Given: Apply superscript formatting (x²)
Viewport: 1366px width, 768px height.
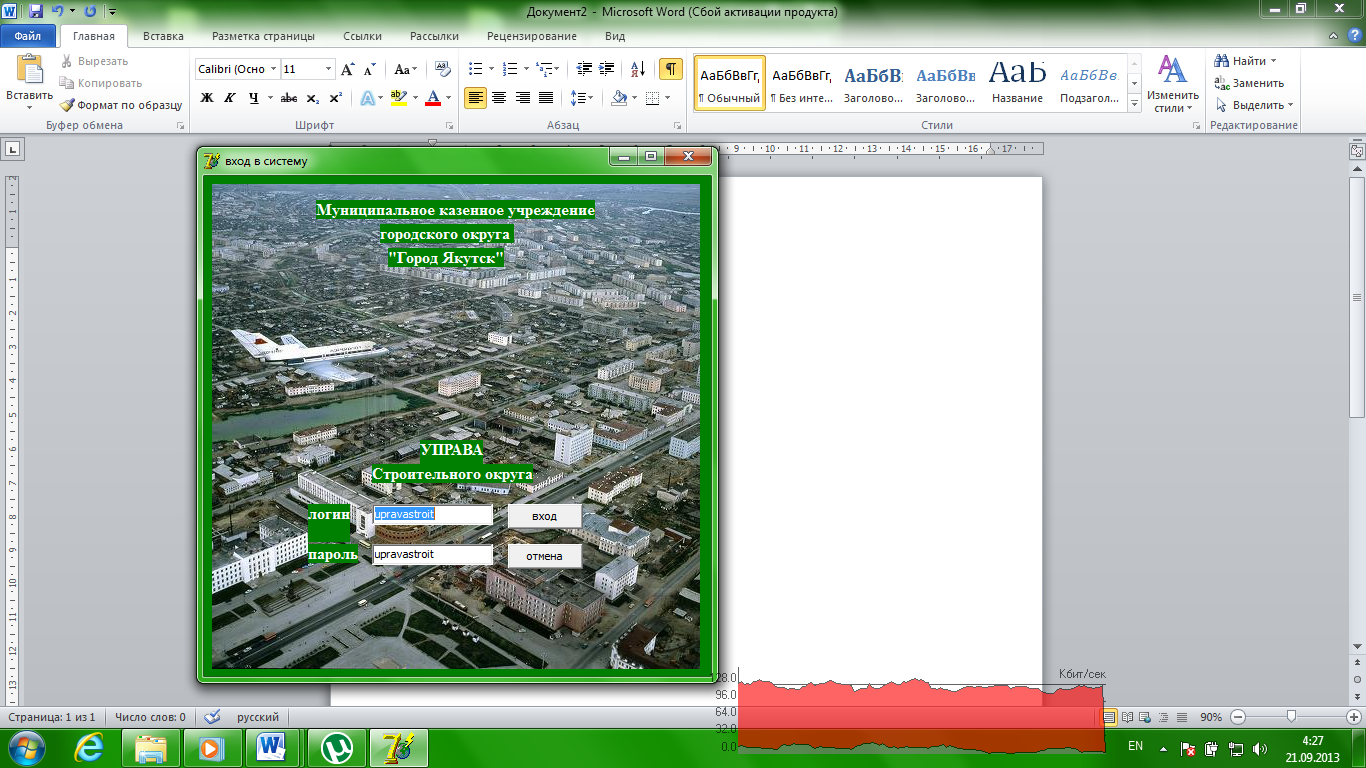Looking at the screenshot, I should 336,98.
